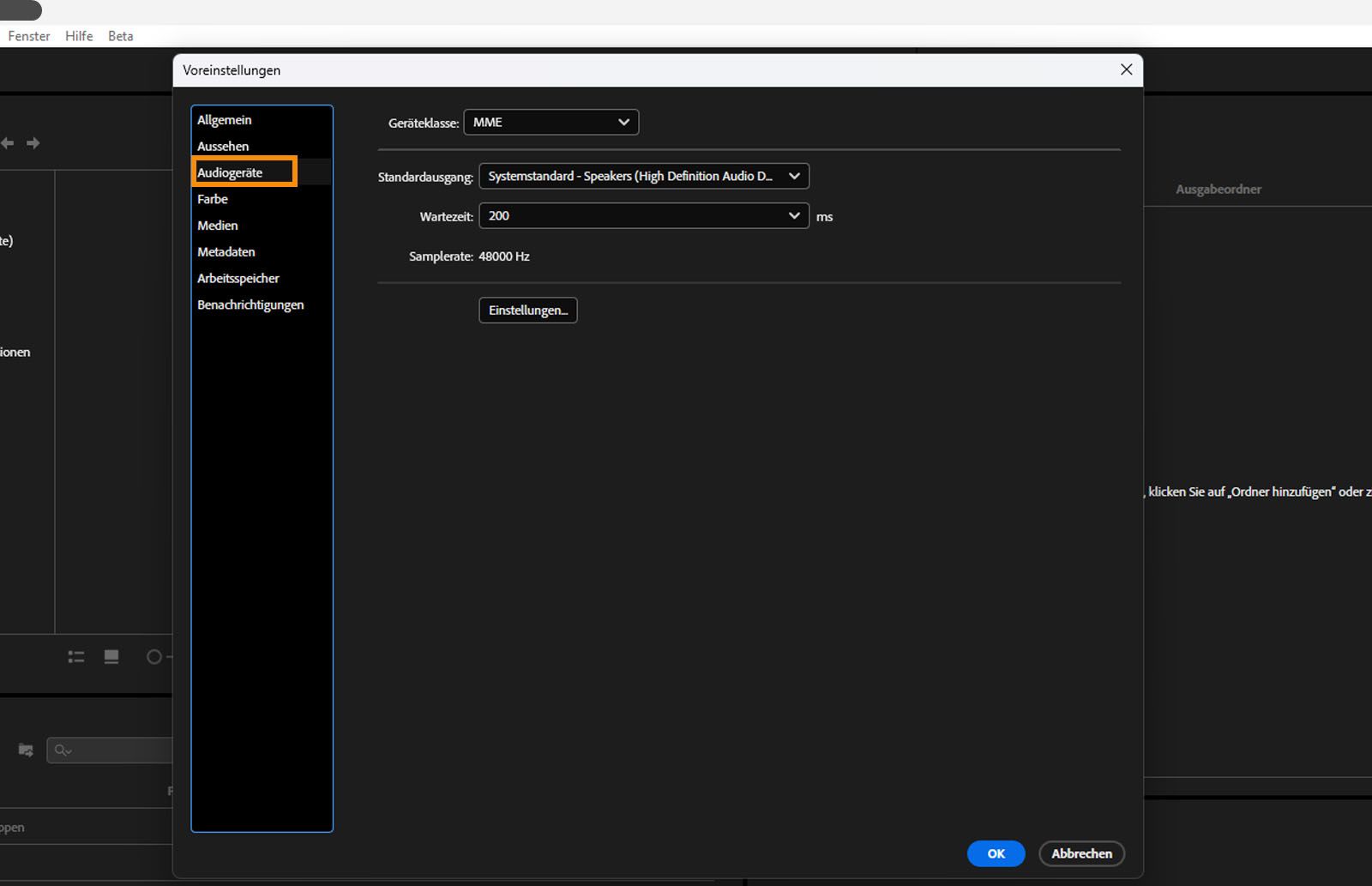This screenshot has width=1372, height=886.
Task: Switch to list view icon in background panel
Action: [x=76, y=657]
